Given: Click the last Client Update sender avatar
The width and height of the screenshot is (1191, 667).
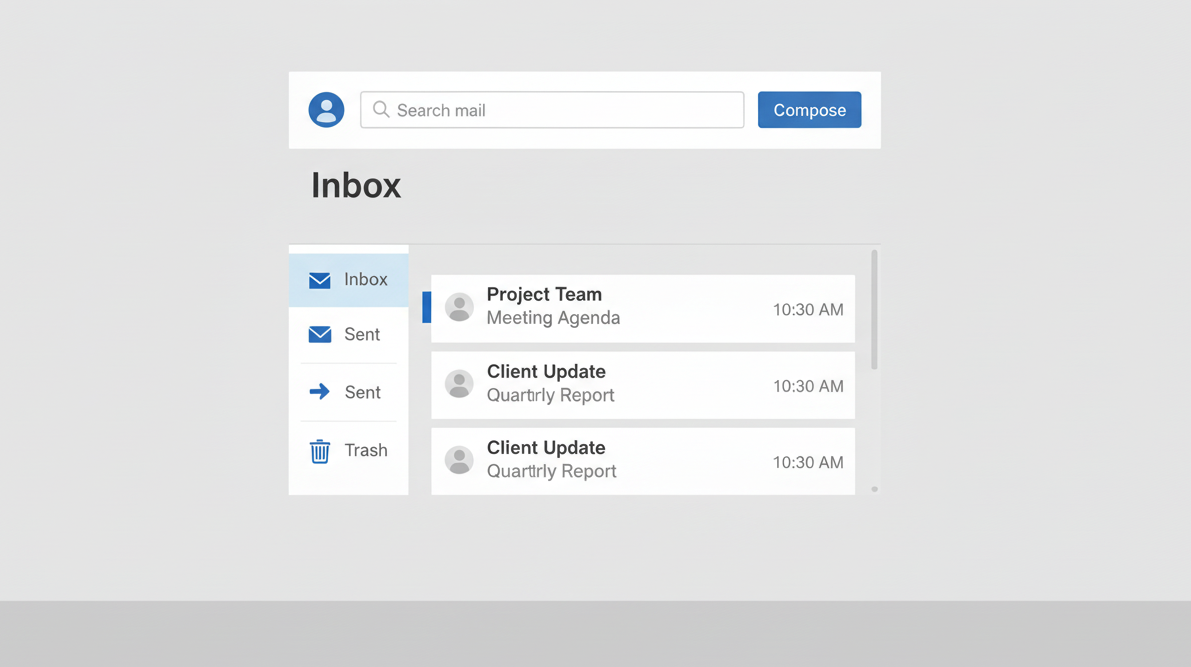Looking at the screenshot, I should point(459,460).
